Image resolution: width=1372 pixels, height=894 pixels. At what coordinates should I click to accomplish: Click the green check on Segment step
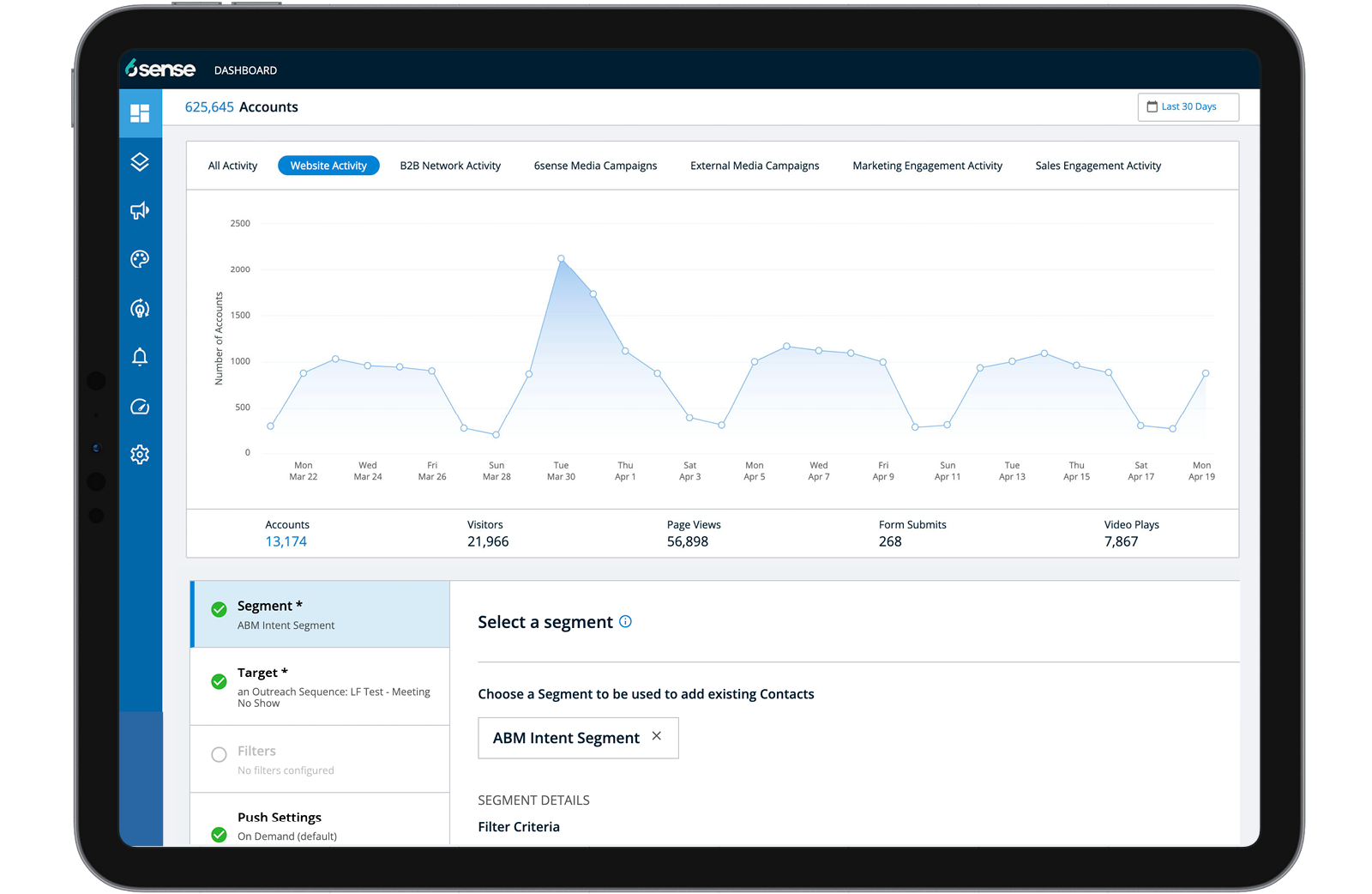point(220,609)
